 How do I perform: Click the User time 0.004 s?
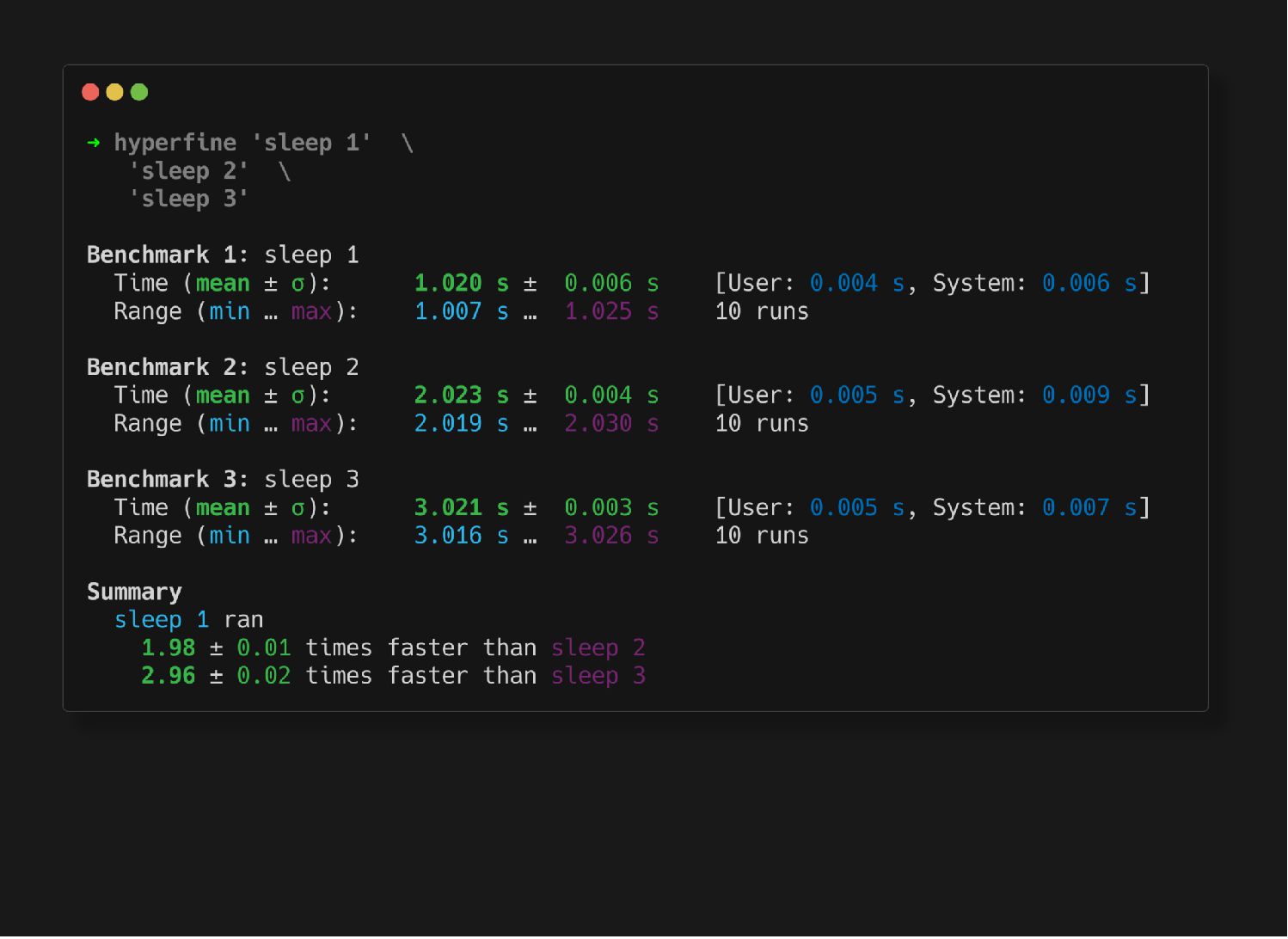[857, 283]
